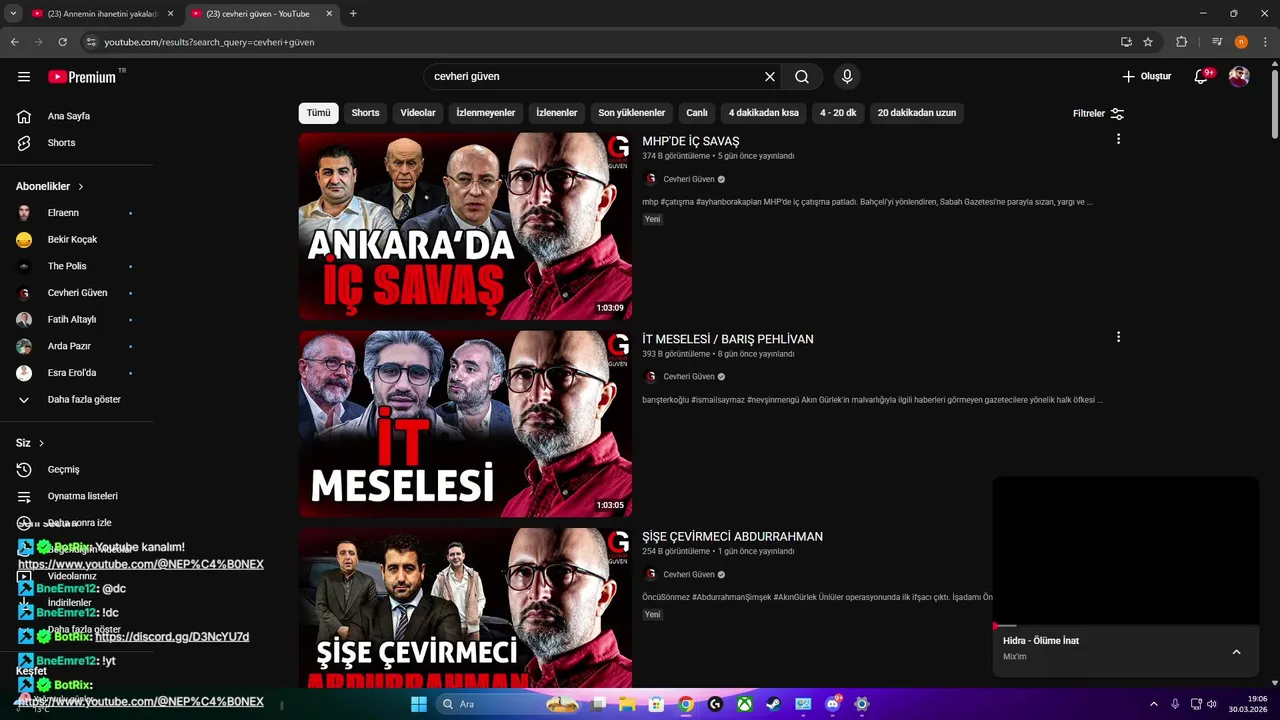Viewport: 1280px width, 720px height.
Task: Open the notifications bell
Action: (x=1202, y=77)
